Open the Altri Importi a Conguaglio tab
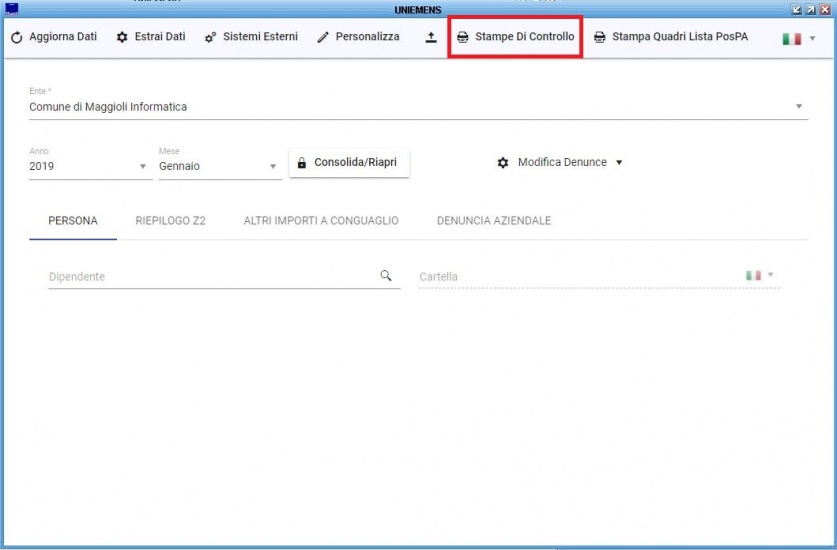This screenshot has width=837, height=550. click(321, 221)
